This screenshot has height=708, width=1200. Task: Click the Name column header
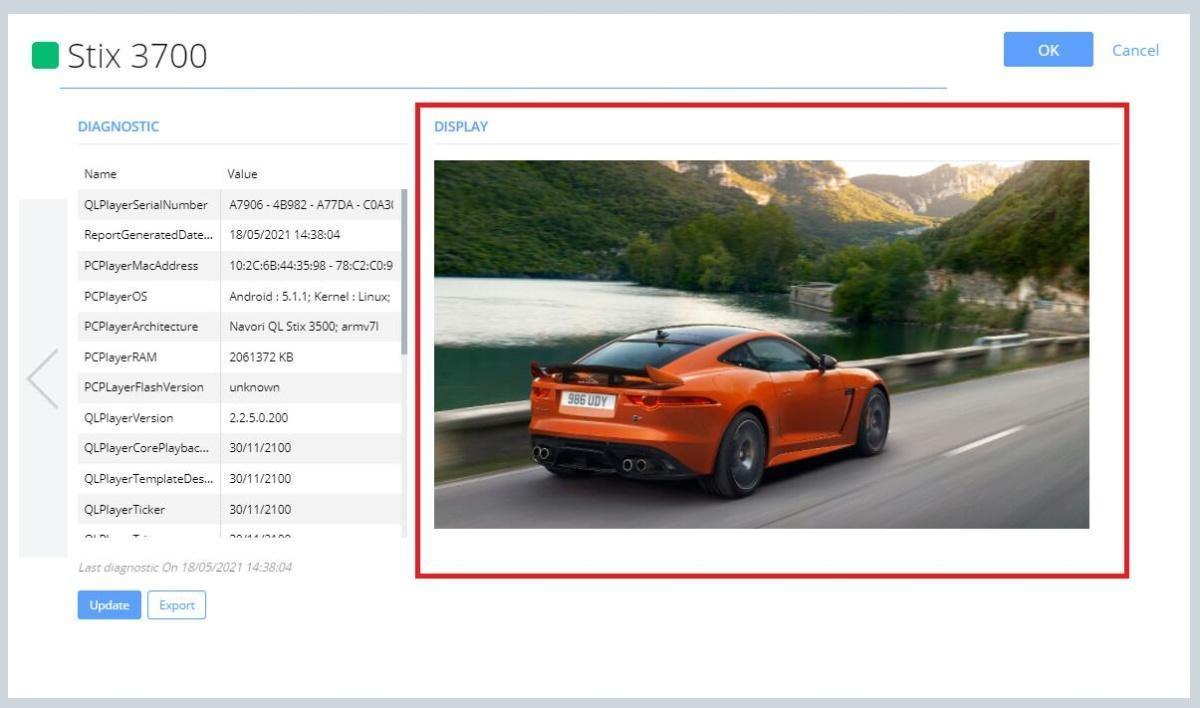point(100,174)
